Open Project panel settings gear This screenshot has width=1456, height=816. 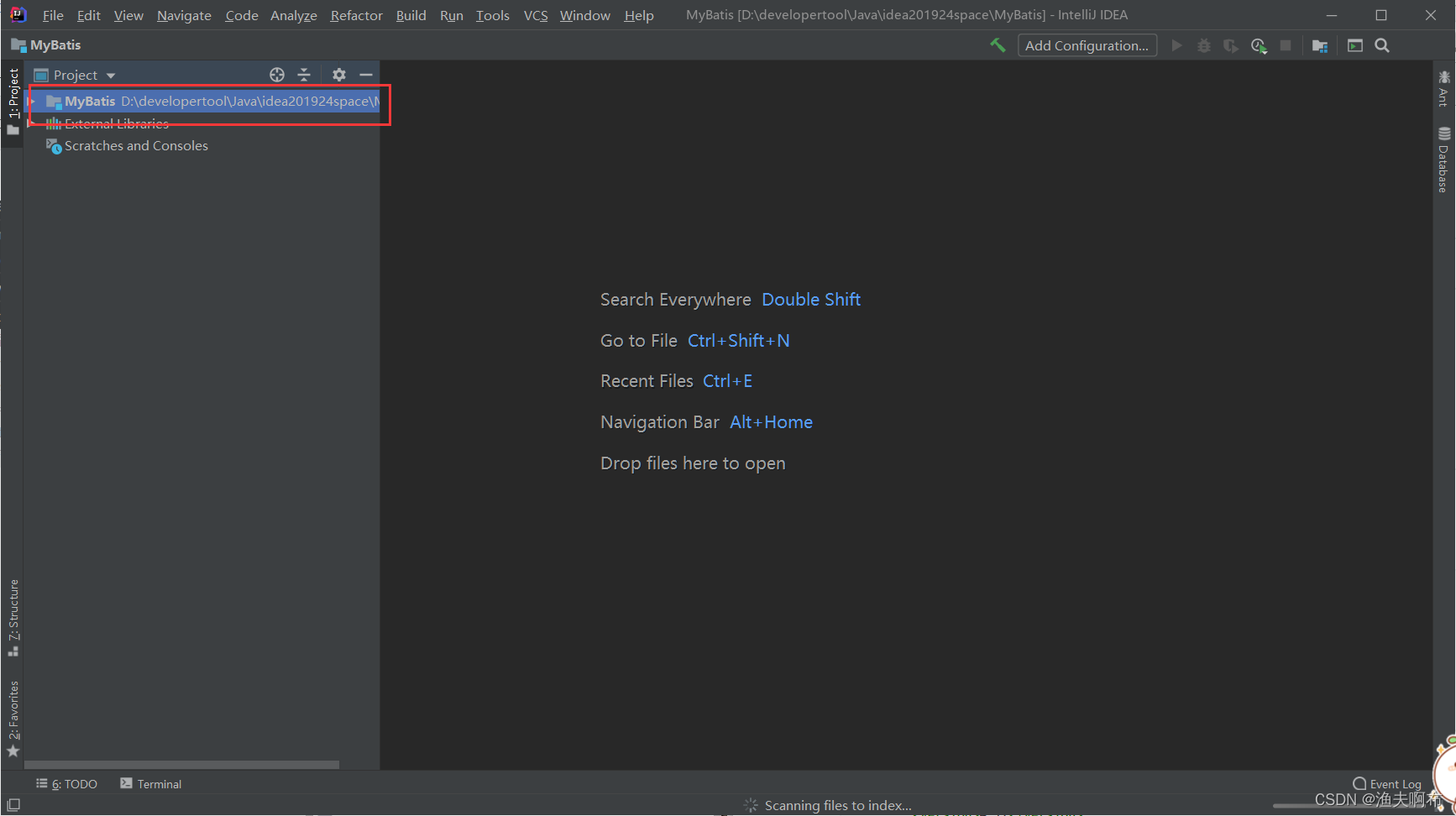(339, 75)
